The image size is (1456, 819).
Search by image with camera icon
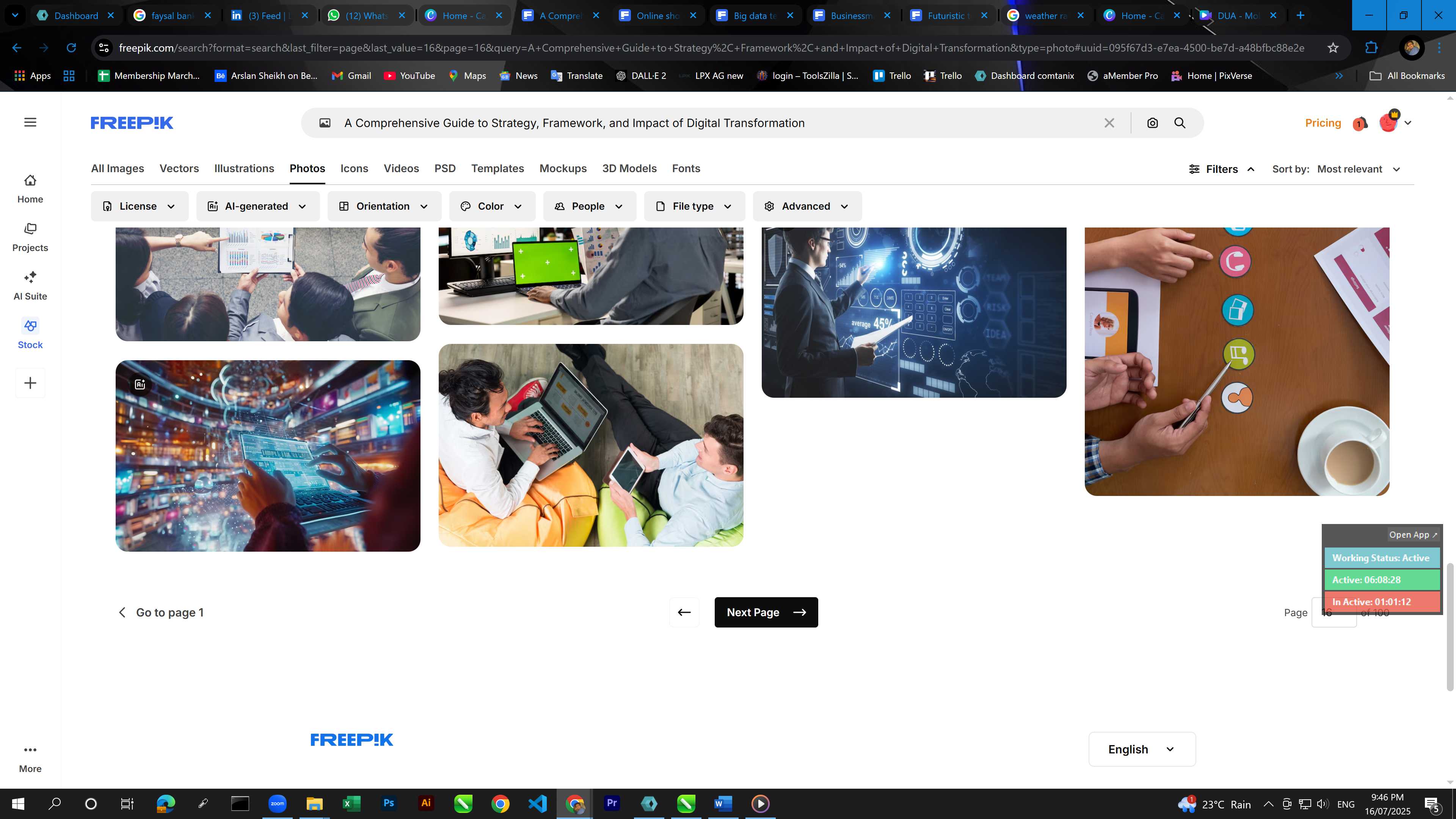[1153, 123]
